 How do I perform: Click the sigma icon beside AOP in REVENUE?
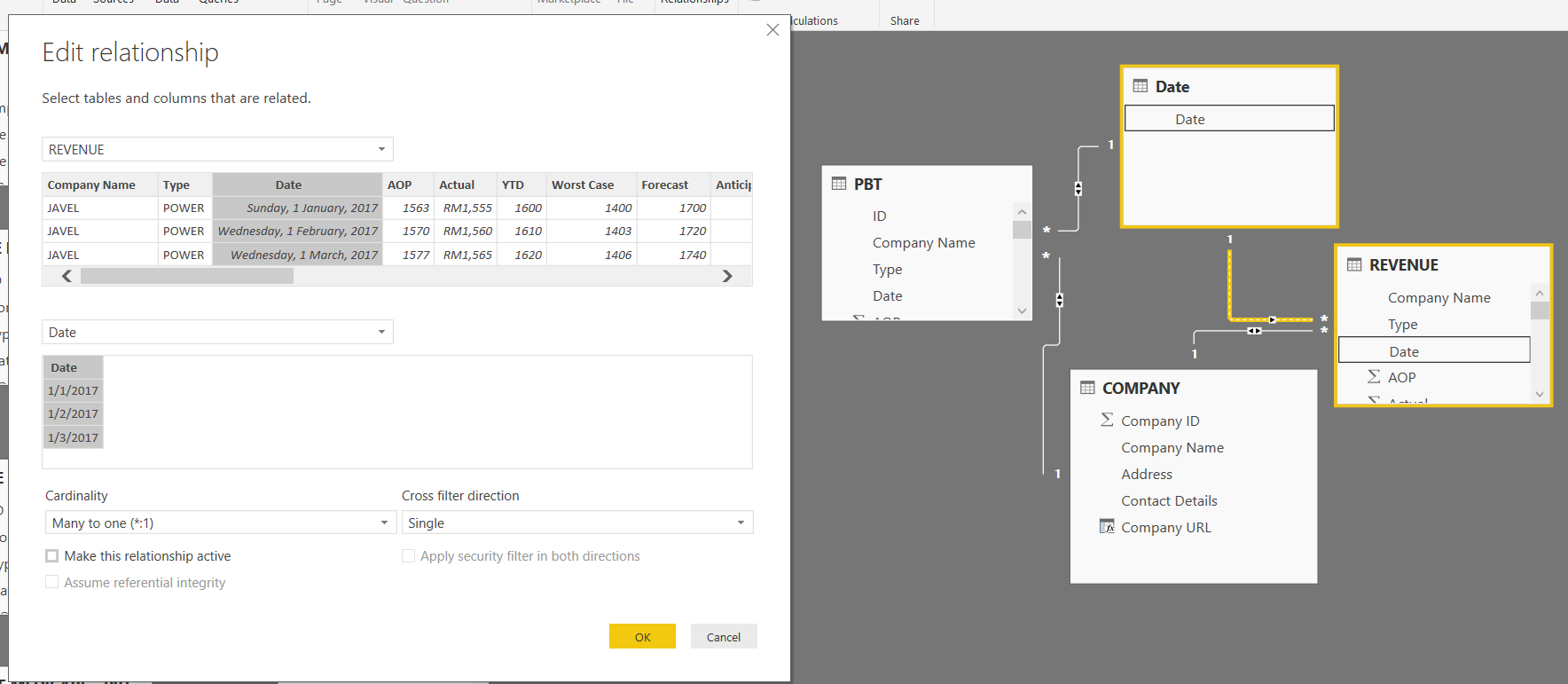tap(1374, 376)
